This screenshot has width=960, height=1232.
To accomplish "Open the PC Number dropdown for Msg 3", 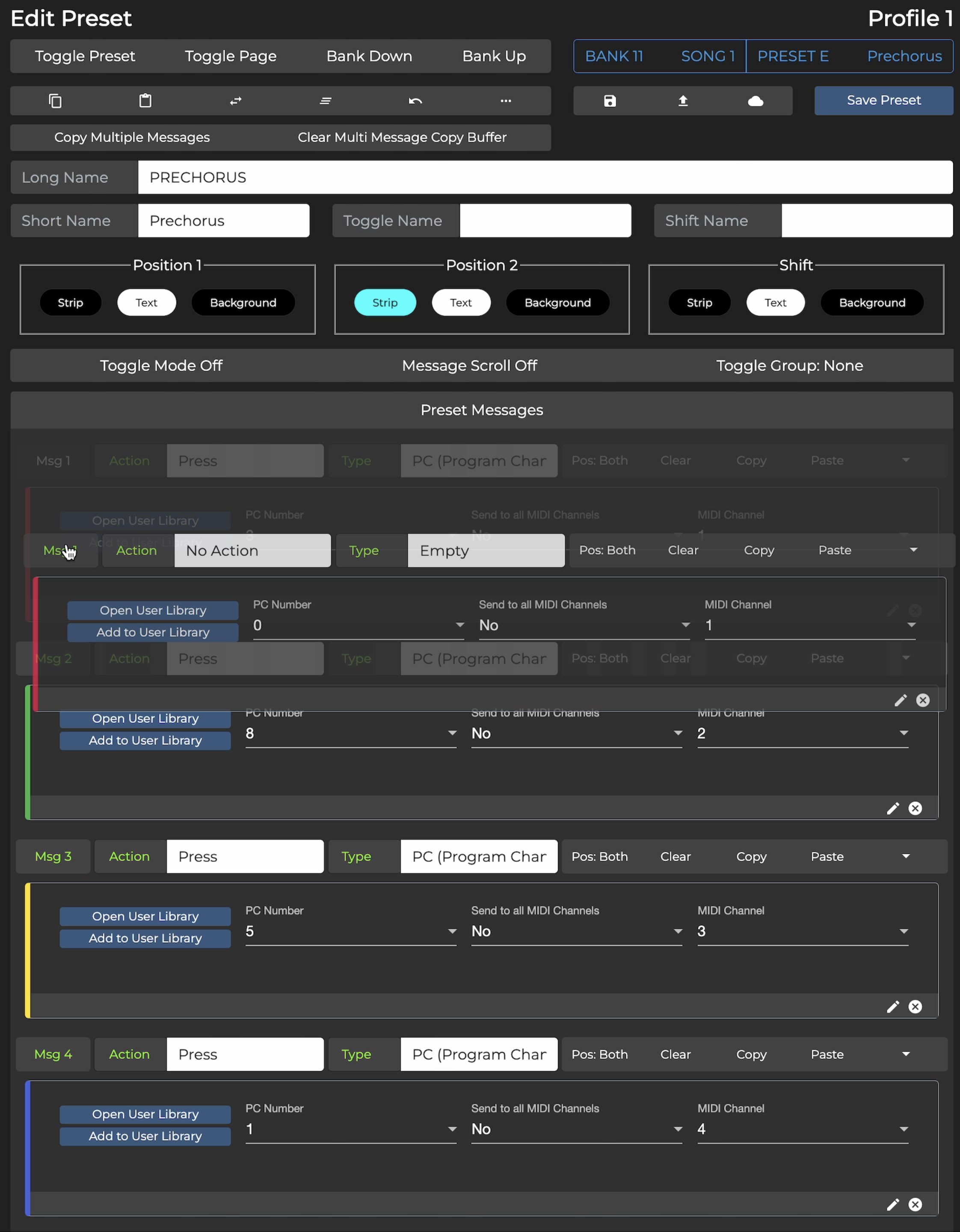I will [x=451, y=931].
